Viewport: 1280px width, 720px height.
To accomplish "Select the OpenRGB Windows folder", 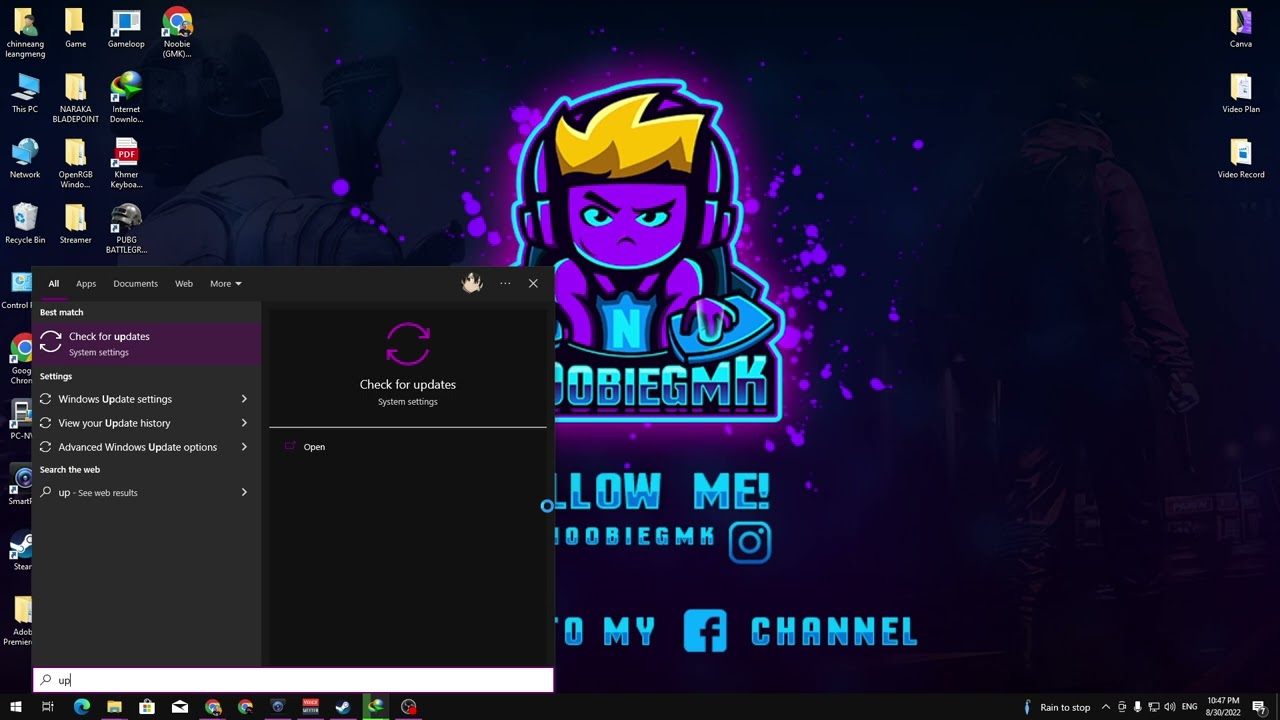I will [75, 164].
